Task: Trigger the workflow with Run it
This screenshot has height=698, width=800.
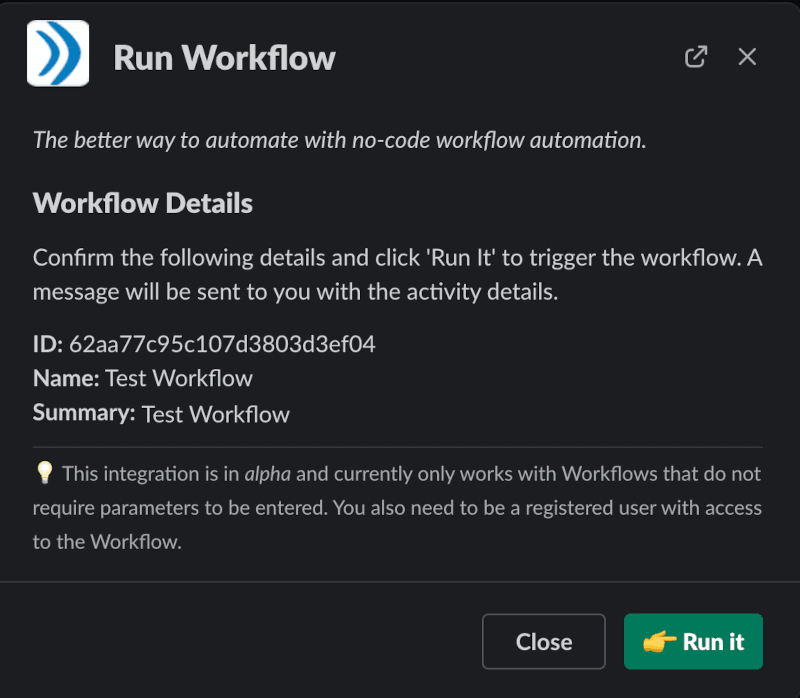Action: (693, 641)
